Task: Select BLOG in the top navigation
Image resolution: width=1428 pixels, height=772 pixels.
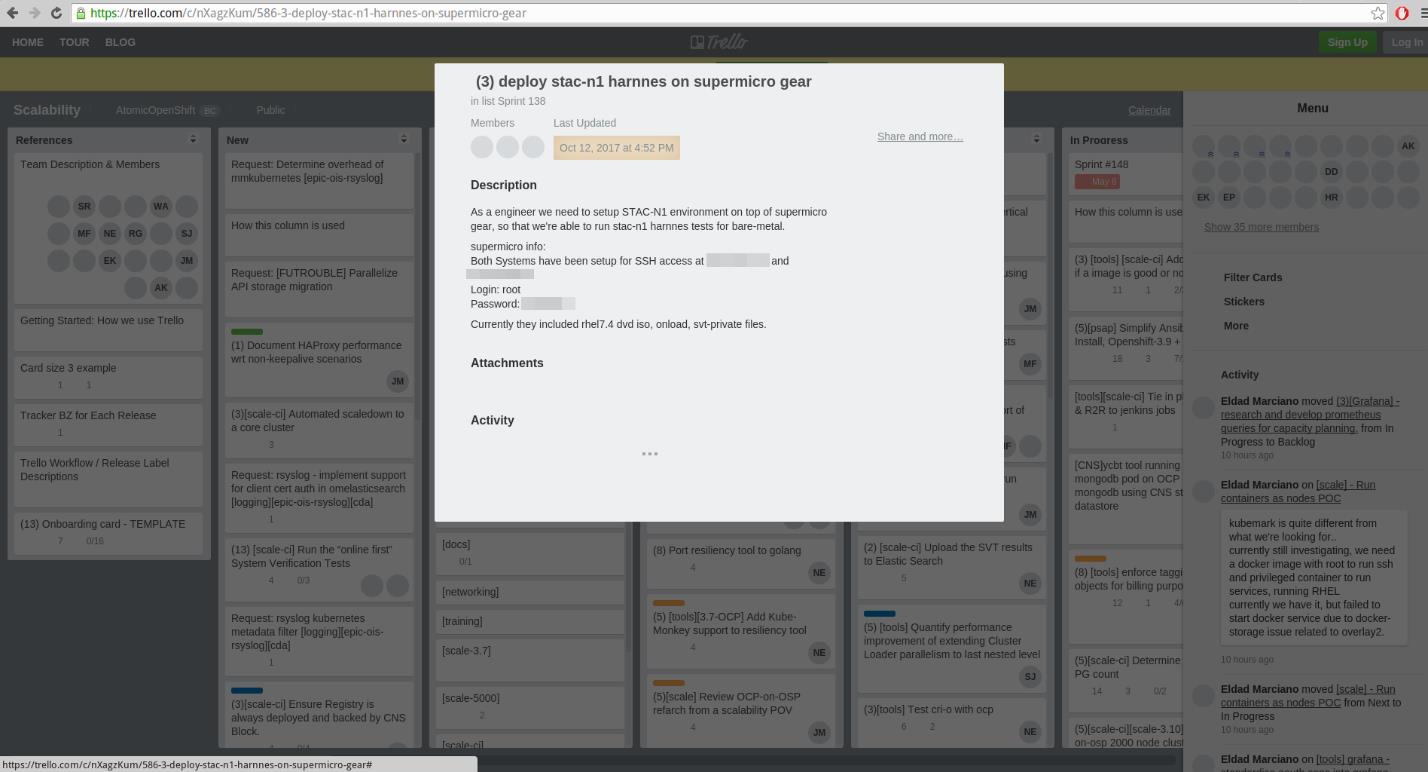Action: pos(120,42)
